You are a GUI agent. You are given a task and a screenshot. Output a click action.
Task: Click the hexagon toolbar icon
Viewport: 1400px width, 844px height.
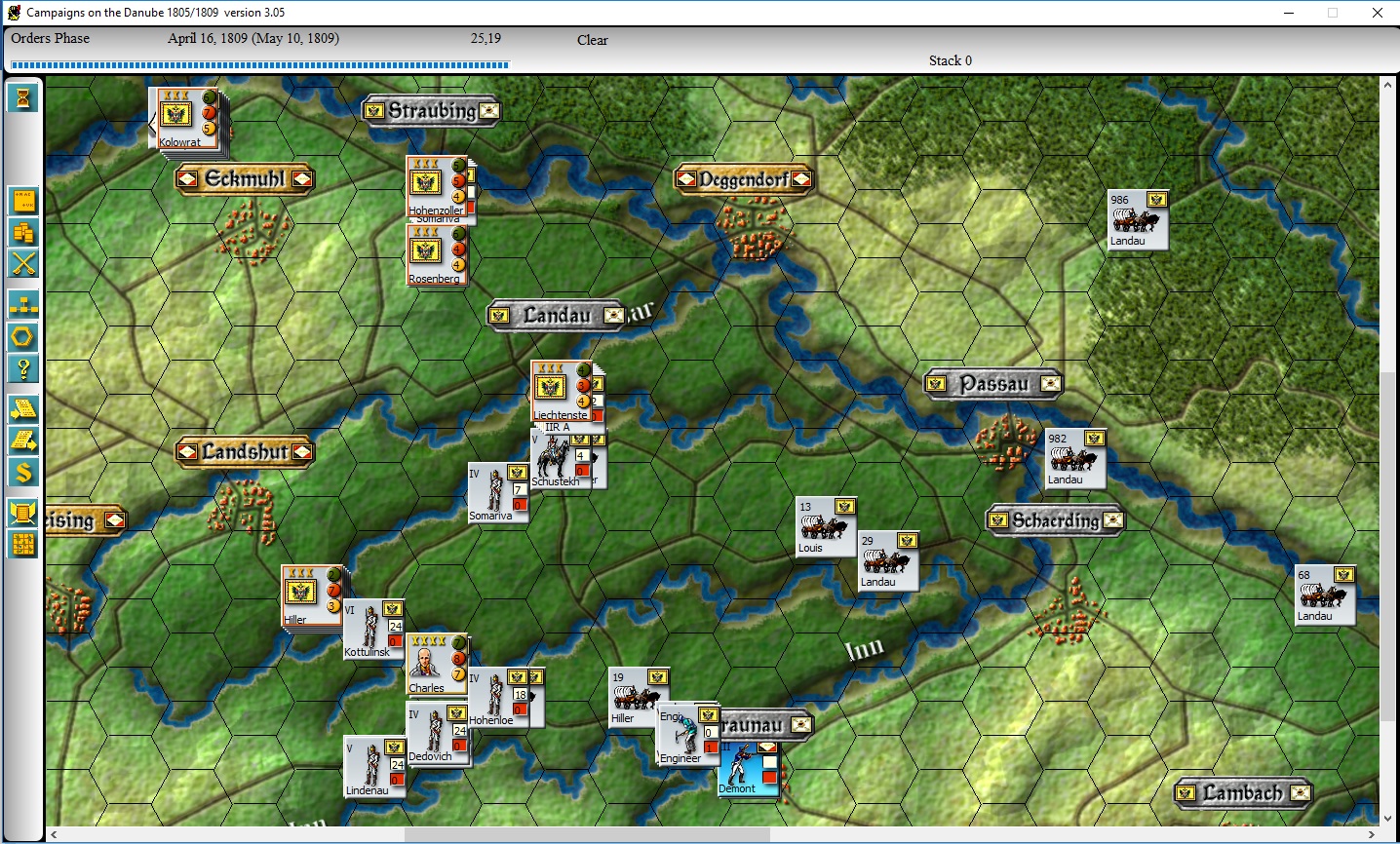click(23, 337)
